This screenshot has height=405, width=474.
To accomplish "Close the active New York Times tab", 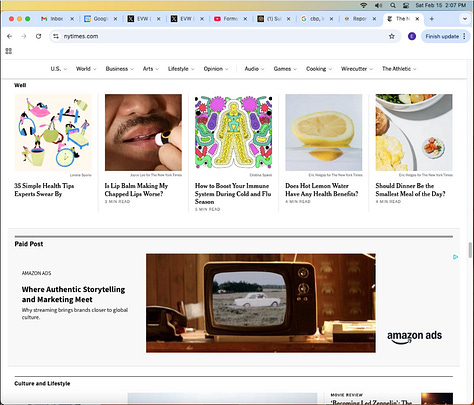I will click(417, 19).
